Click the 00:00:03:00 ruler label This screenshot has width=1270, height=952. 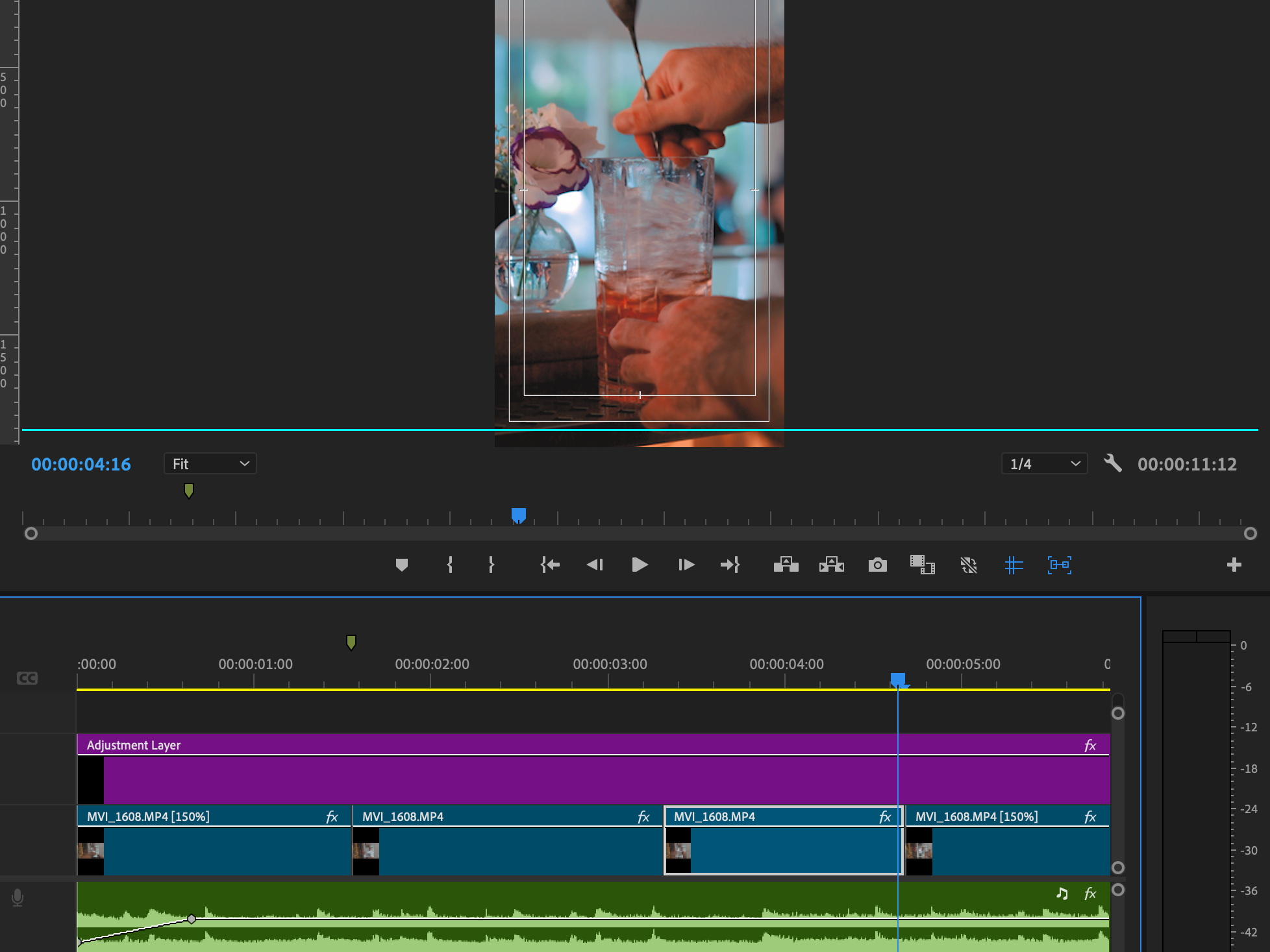pyautogui.click(x=610, y=665)
